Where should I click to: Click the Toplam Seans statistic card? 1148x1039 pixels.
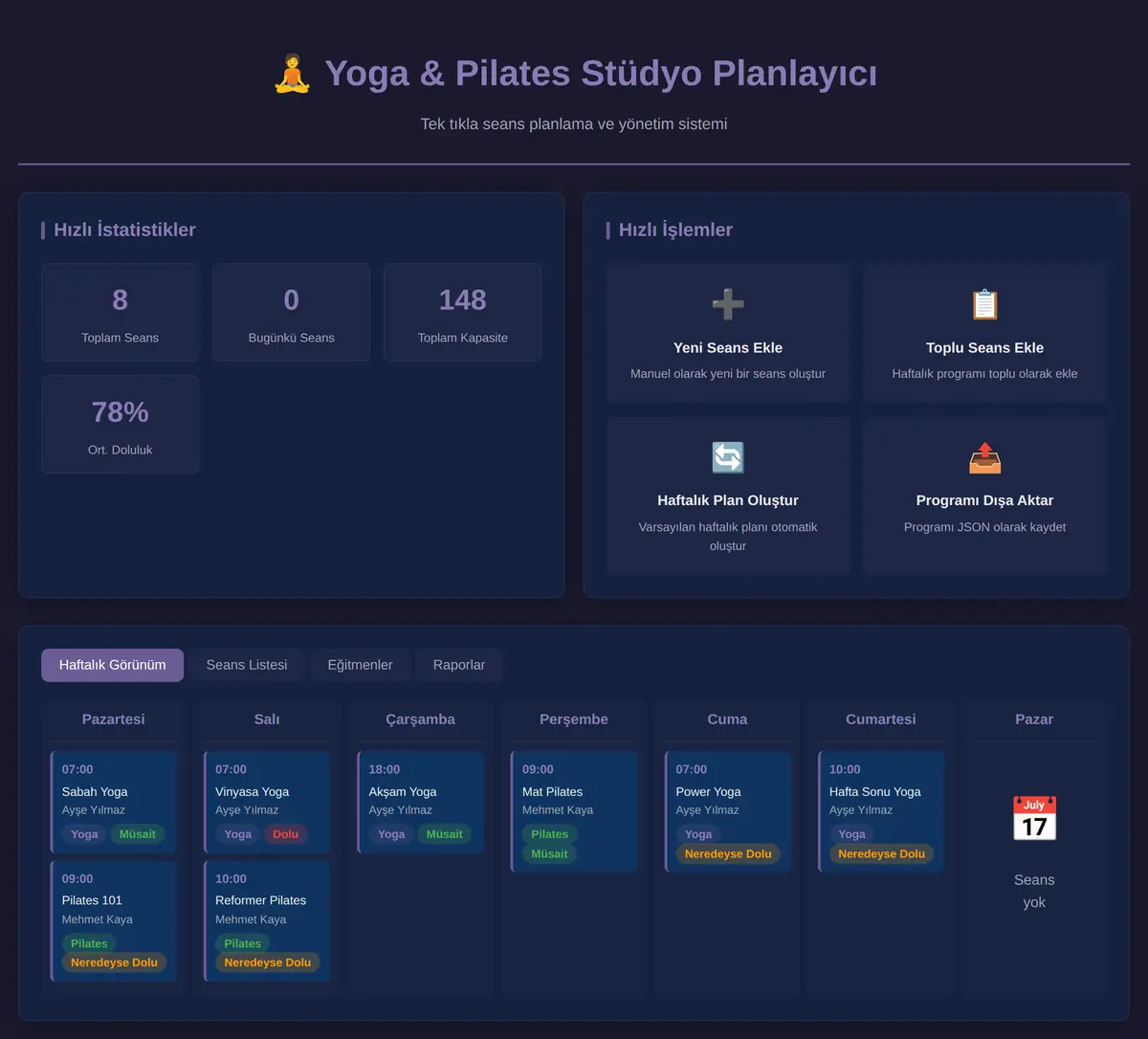120,312
